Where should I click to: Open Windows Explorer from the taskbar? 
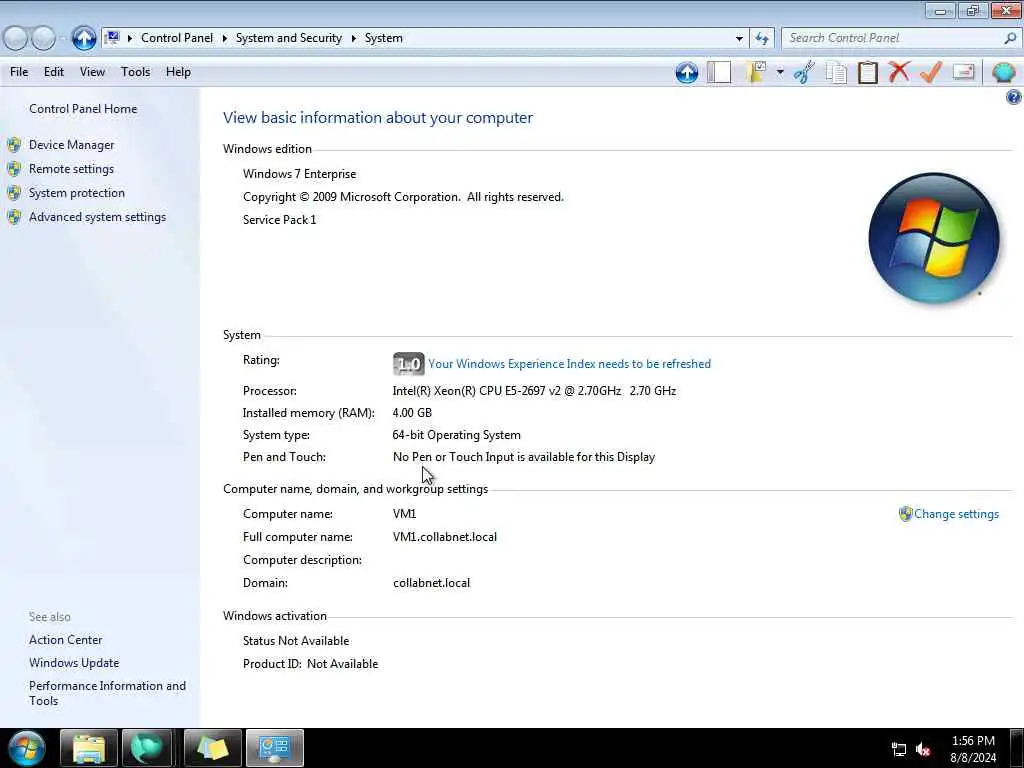(x=89, y=748)
